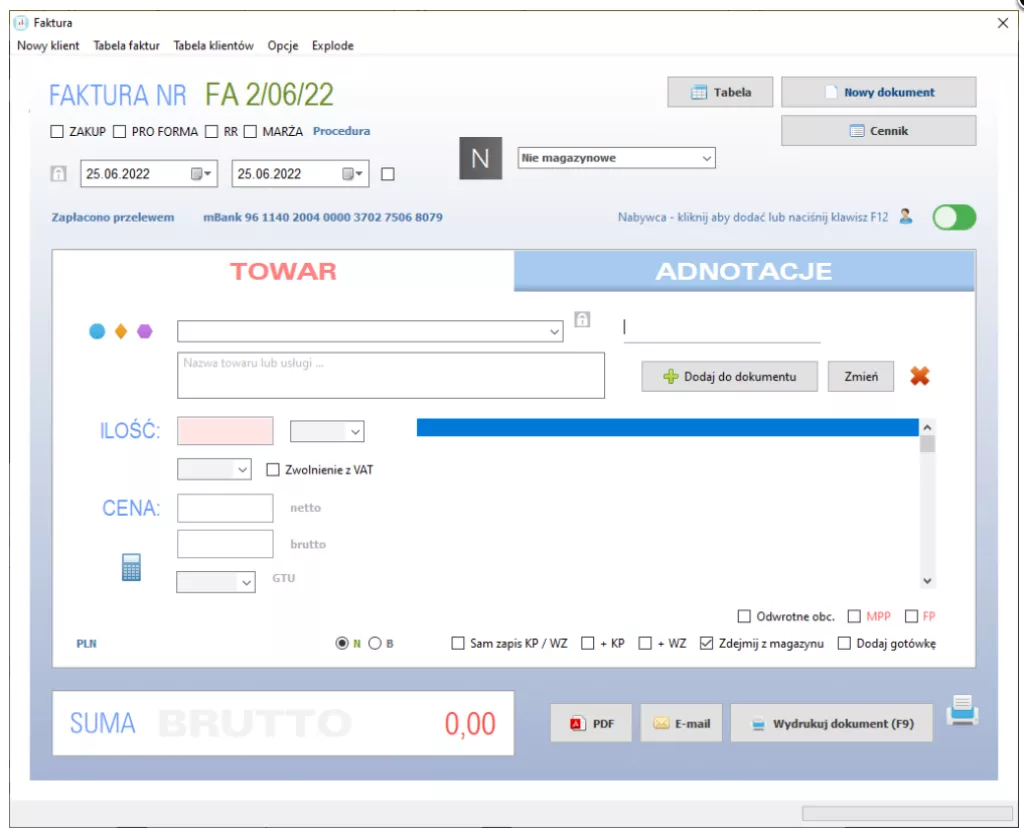Click the buyer person icon
The height and width of the screenshot is (836, 1024).
point(905,216)
